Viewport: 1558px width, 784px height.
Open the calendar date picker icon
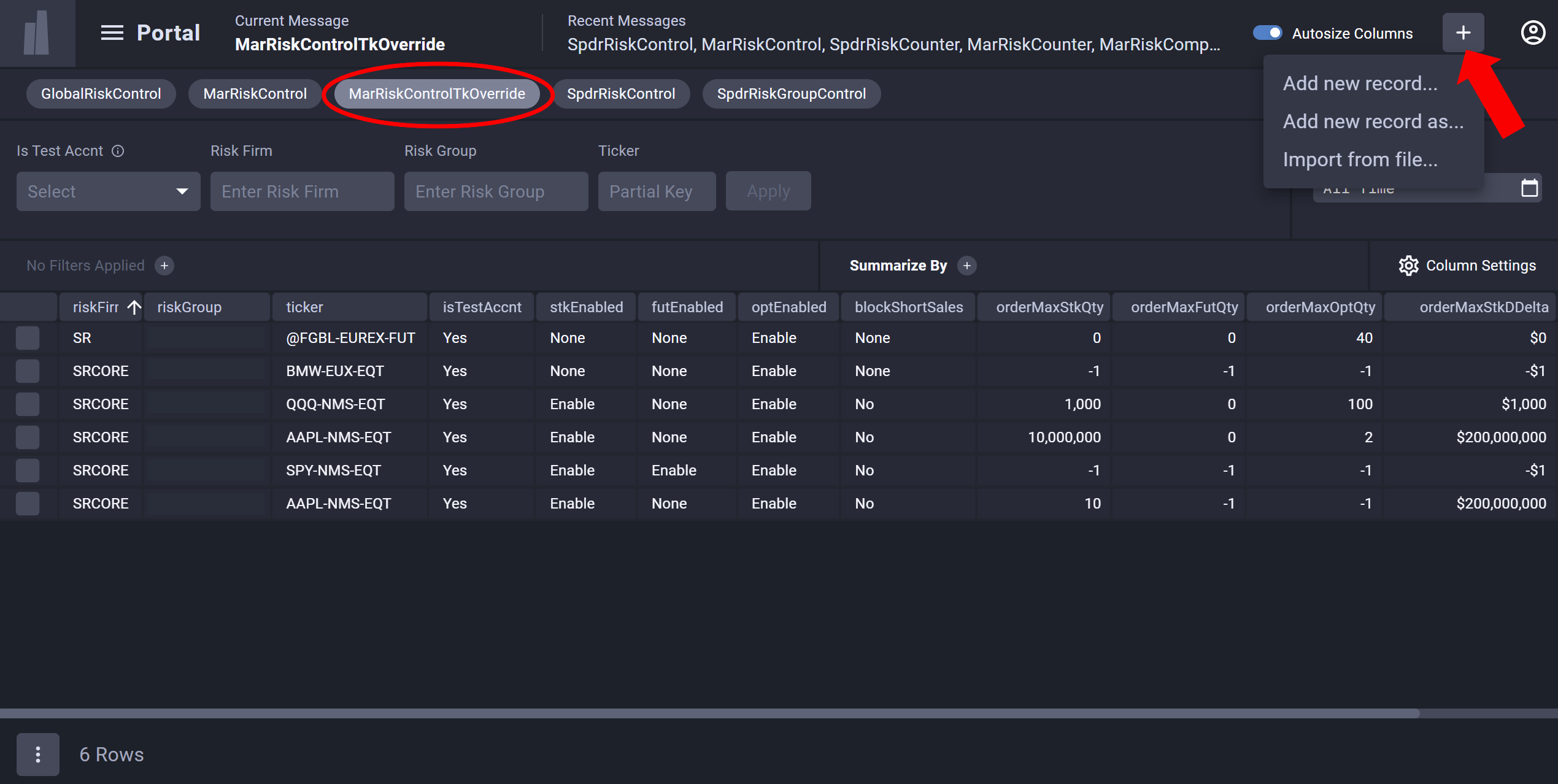pos(1529,188)
